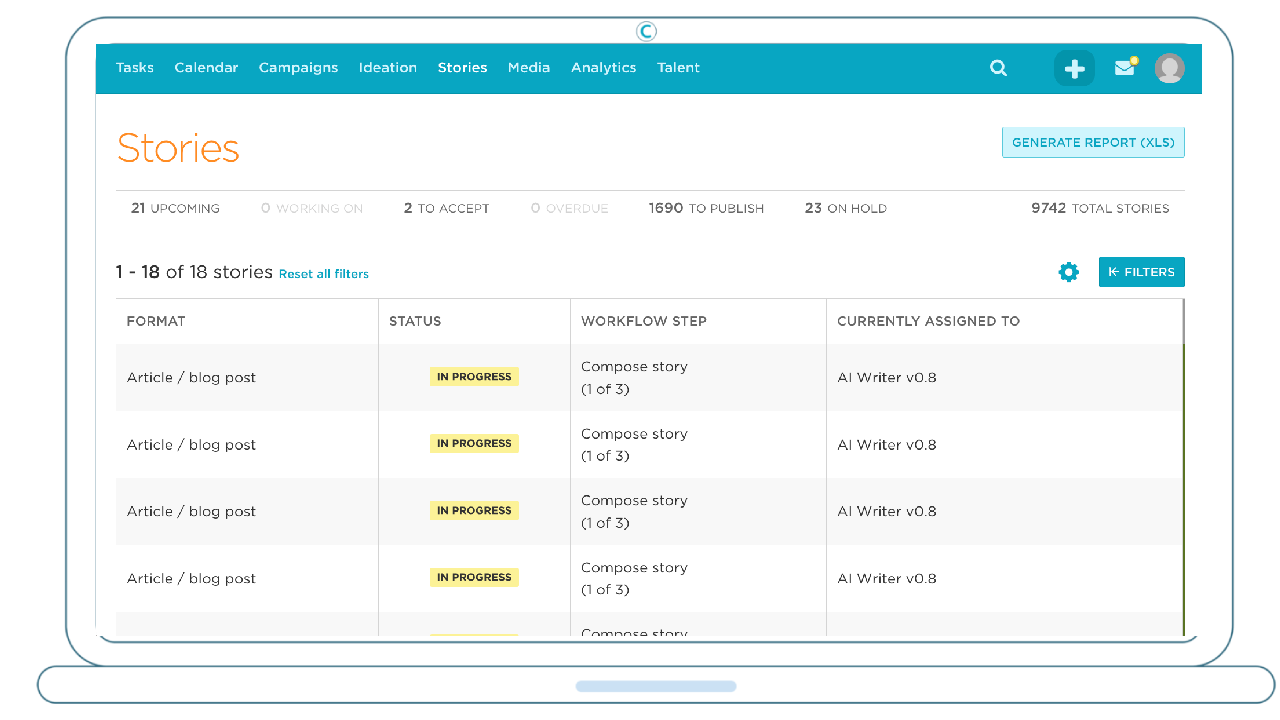Click Generate Report (XLS) button
Viewport: 1280px width, 720px height.
(x=1093, y=143)
